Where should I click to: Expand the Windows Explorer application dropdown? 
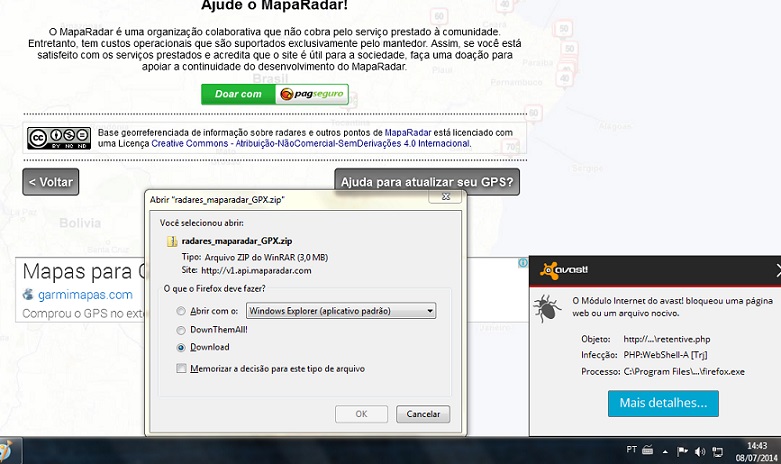coord(341,311)
